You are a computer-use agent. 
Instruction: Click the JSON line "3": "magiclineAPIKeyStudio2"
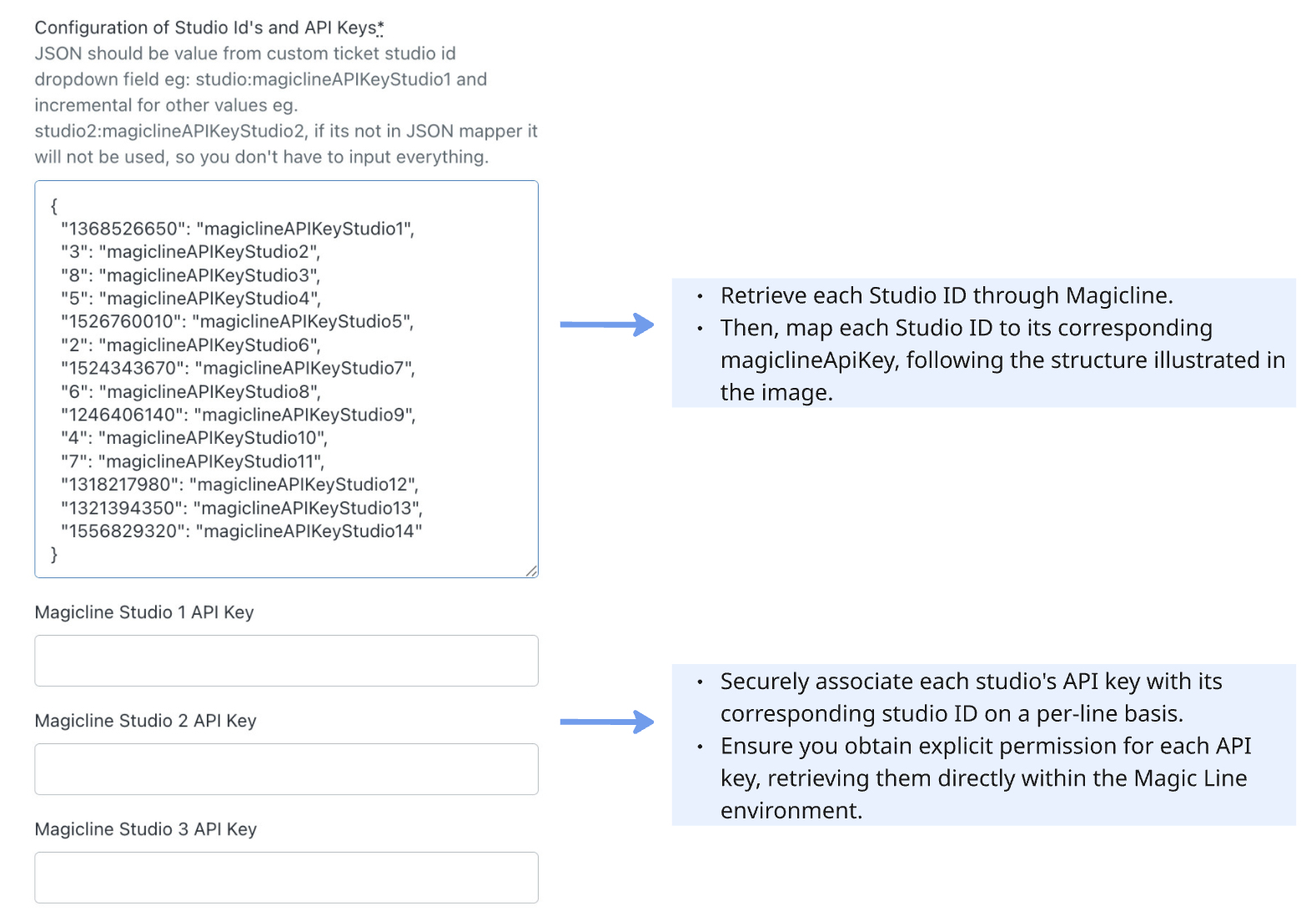coord(190,252)
